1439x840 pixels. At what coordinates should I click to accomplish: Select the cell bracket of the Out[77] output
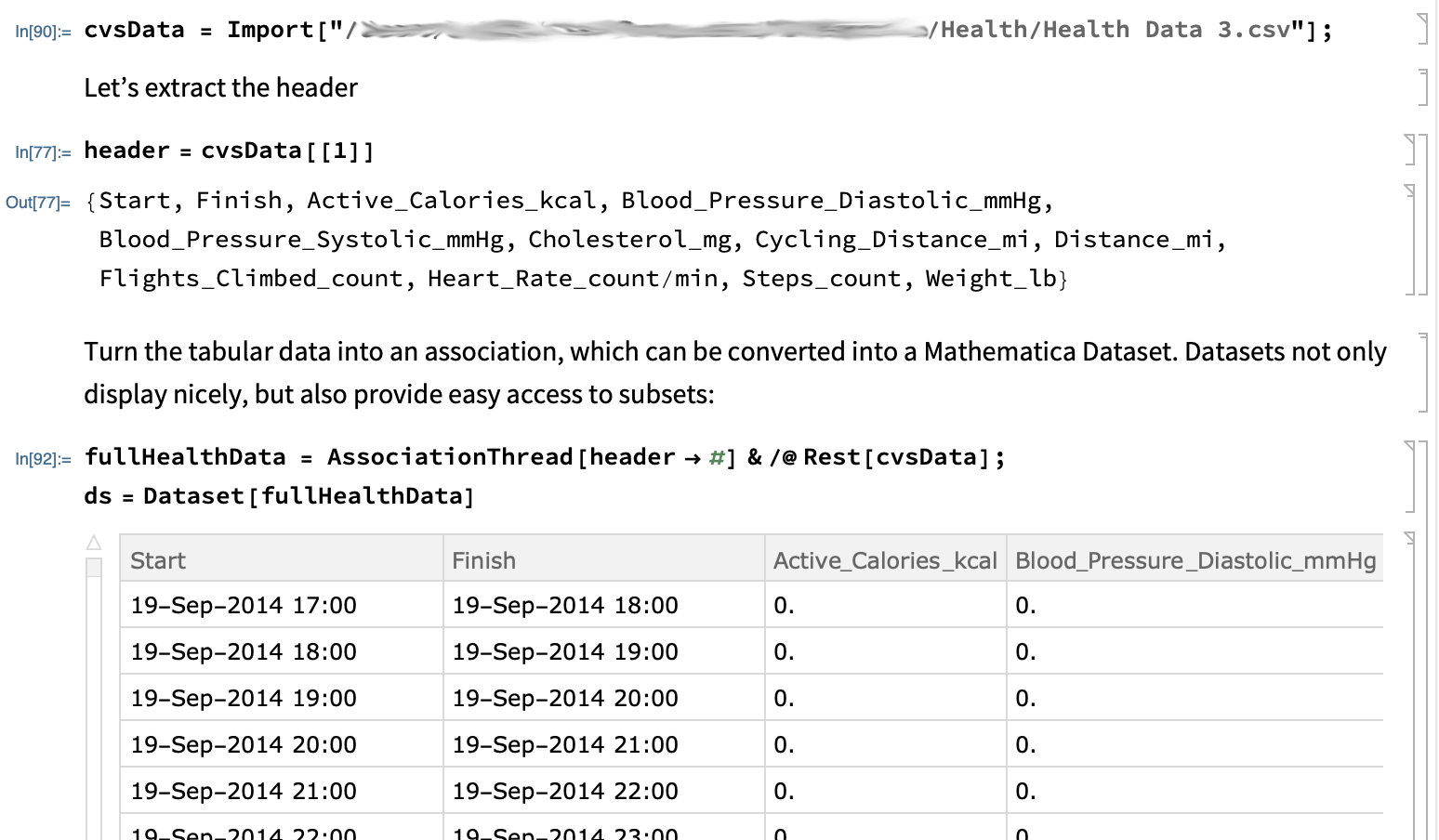click(1410, 239)
